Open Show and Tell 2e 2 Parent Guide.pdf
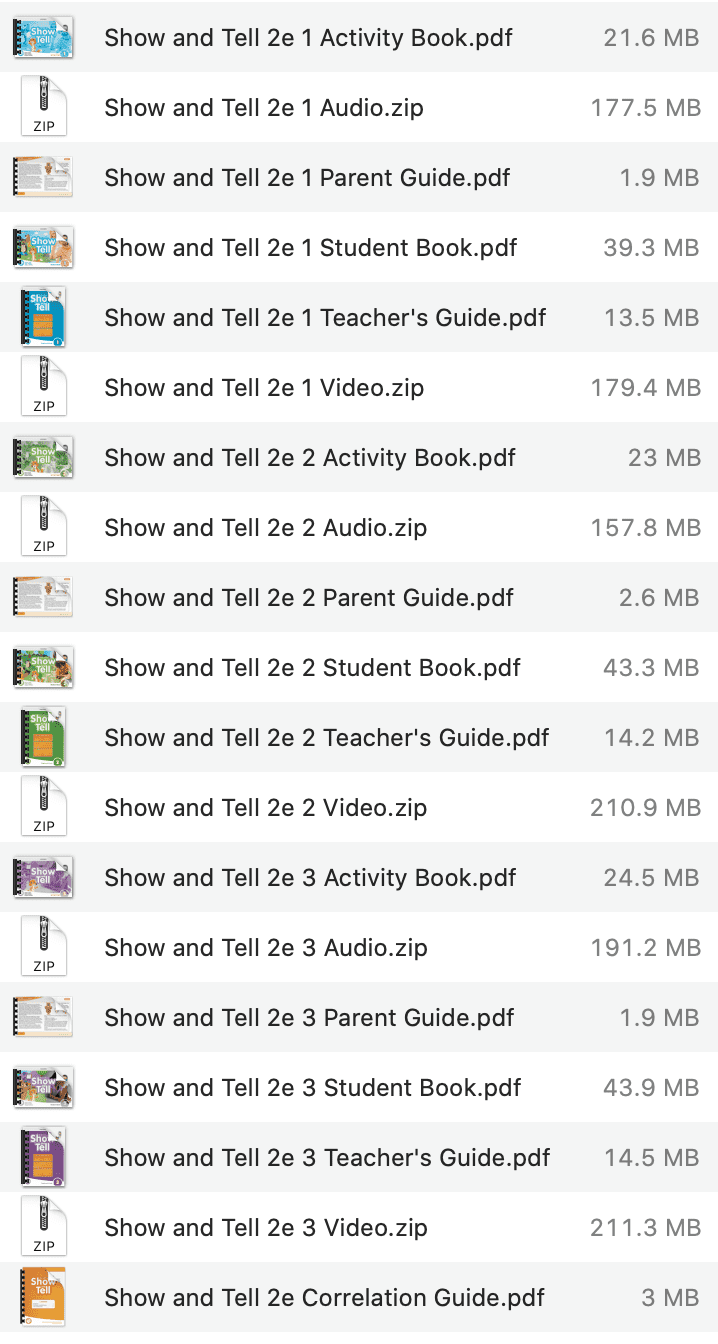This screenshot has height=1344, width=718. tap(306, 597)
